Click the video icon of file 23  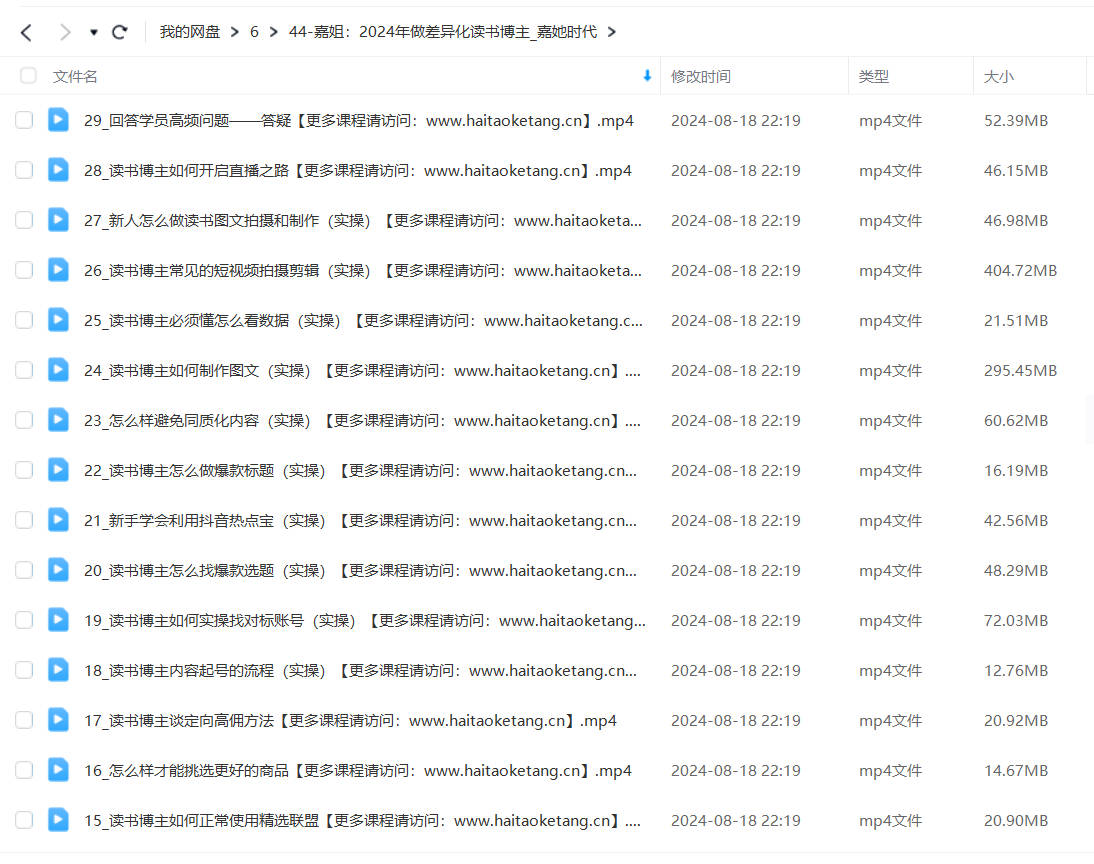58,419
